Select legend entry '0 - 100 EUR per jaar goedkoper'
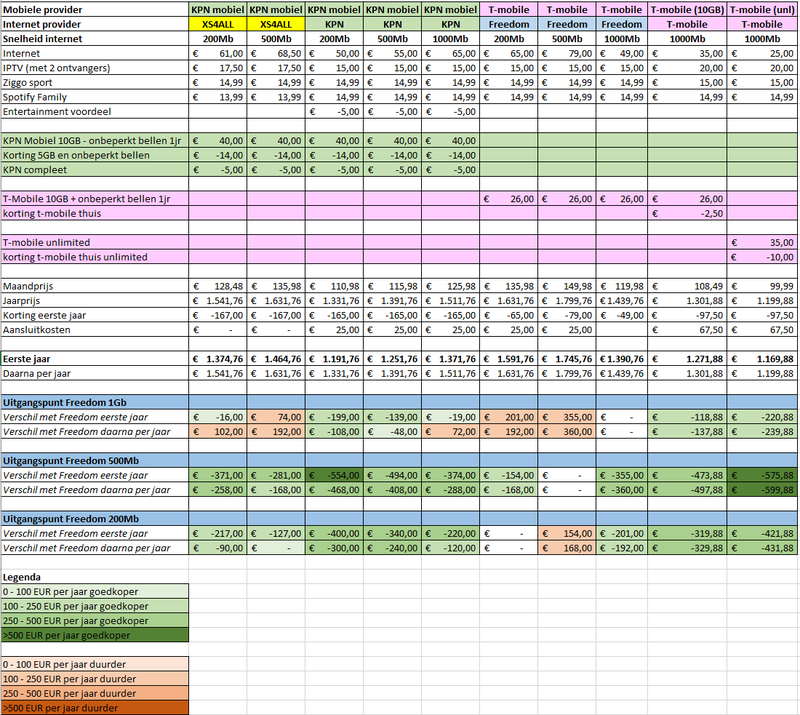 95,592
